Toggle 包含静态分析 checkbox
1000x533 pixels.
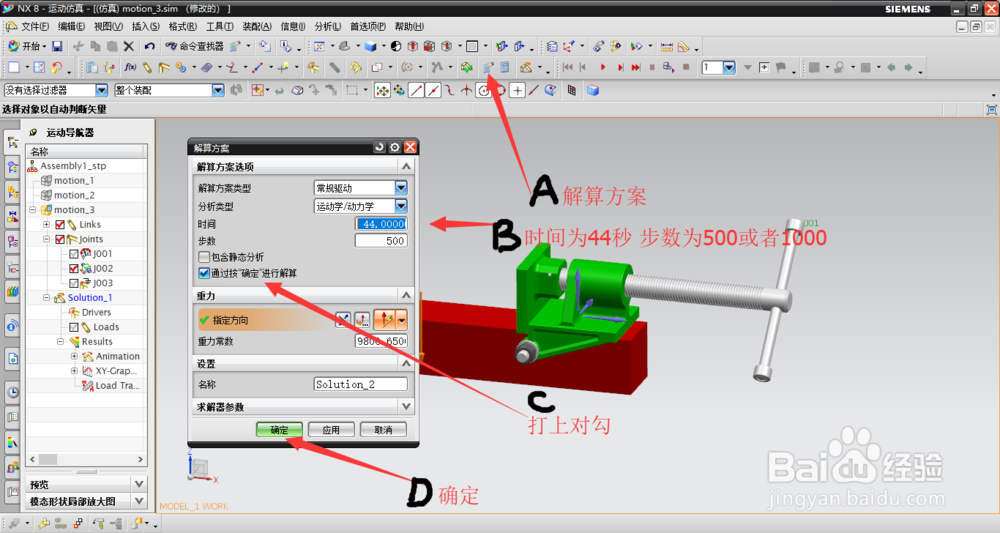pos(204,257)
